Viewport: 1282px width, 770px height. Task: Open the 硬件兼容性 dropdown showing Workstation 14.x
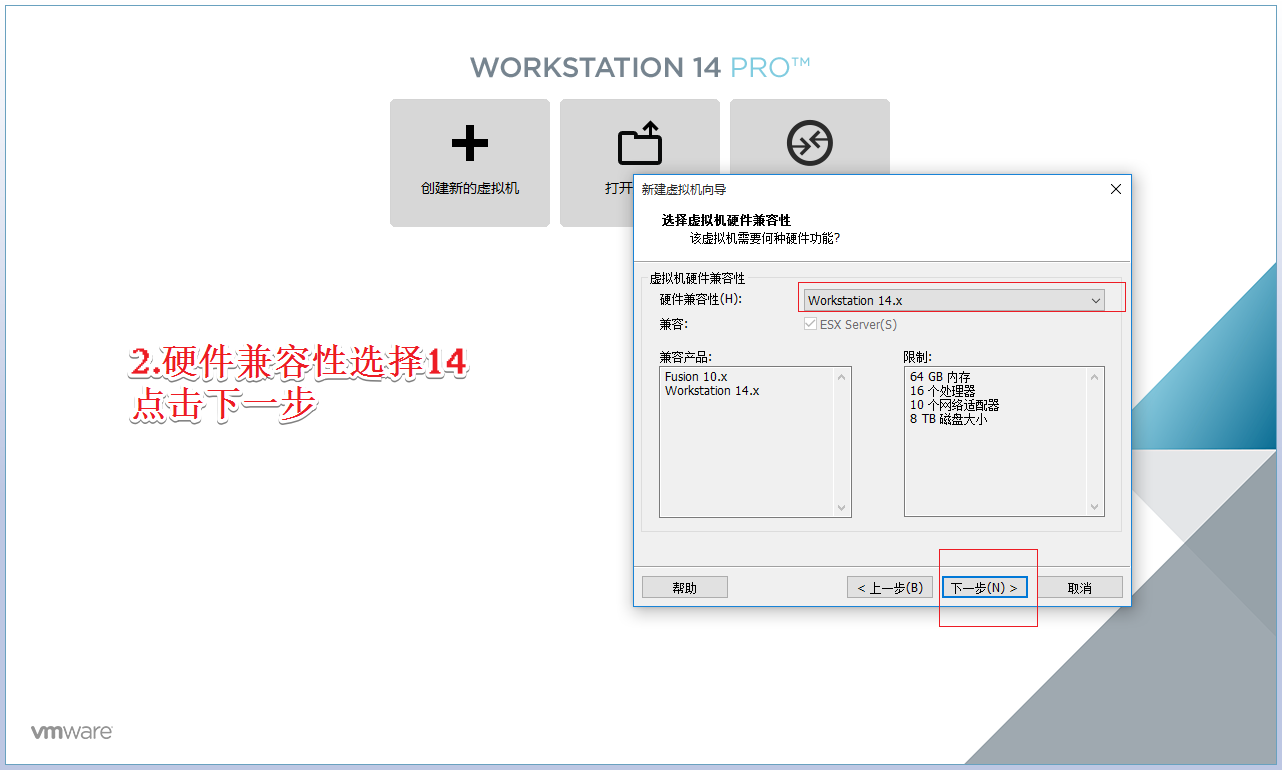(x=954, y=300)
